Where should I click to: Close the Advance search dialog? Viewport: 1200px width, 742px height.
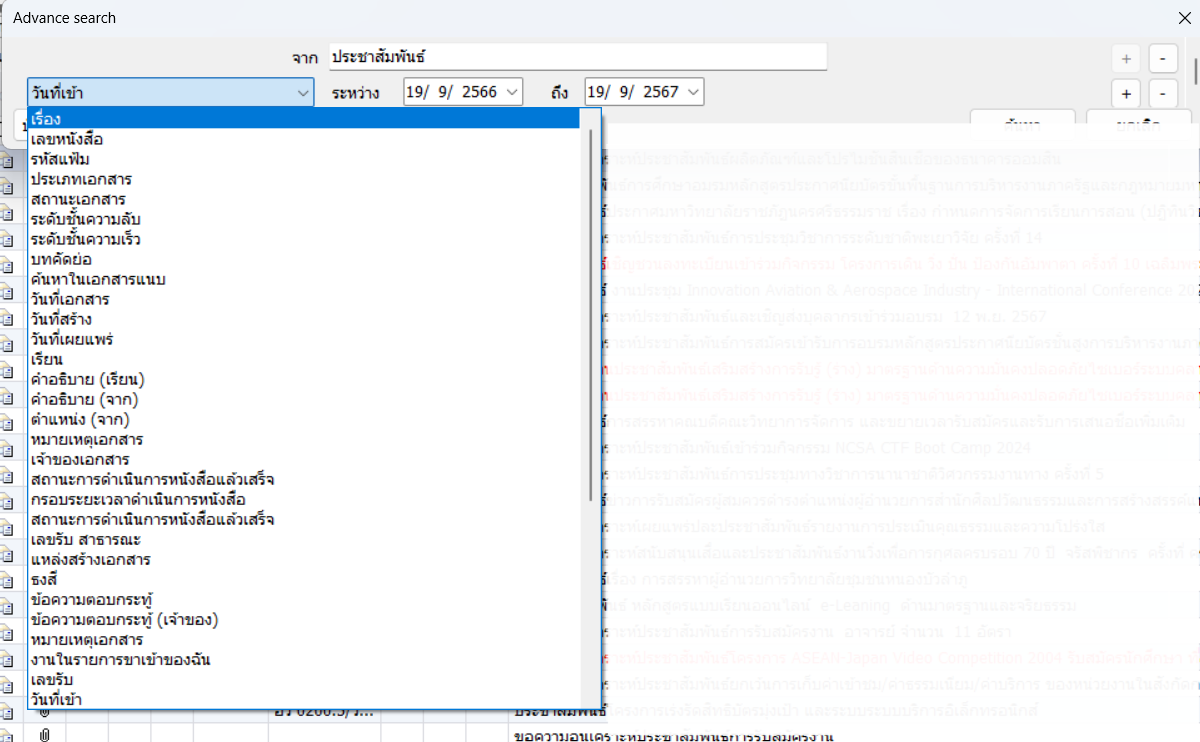click(x=1184, y=17)
